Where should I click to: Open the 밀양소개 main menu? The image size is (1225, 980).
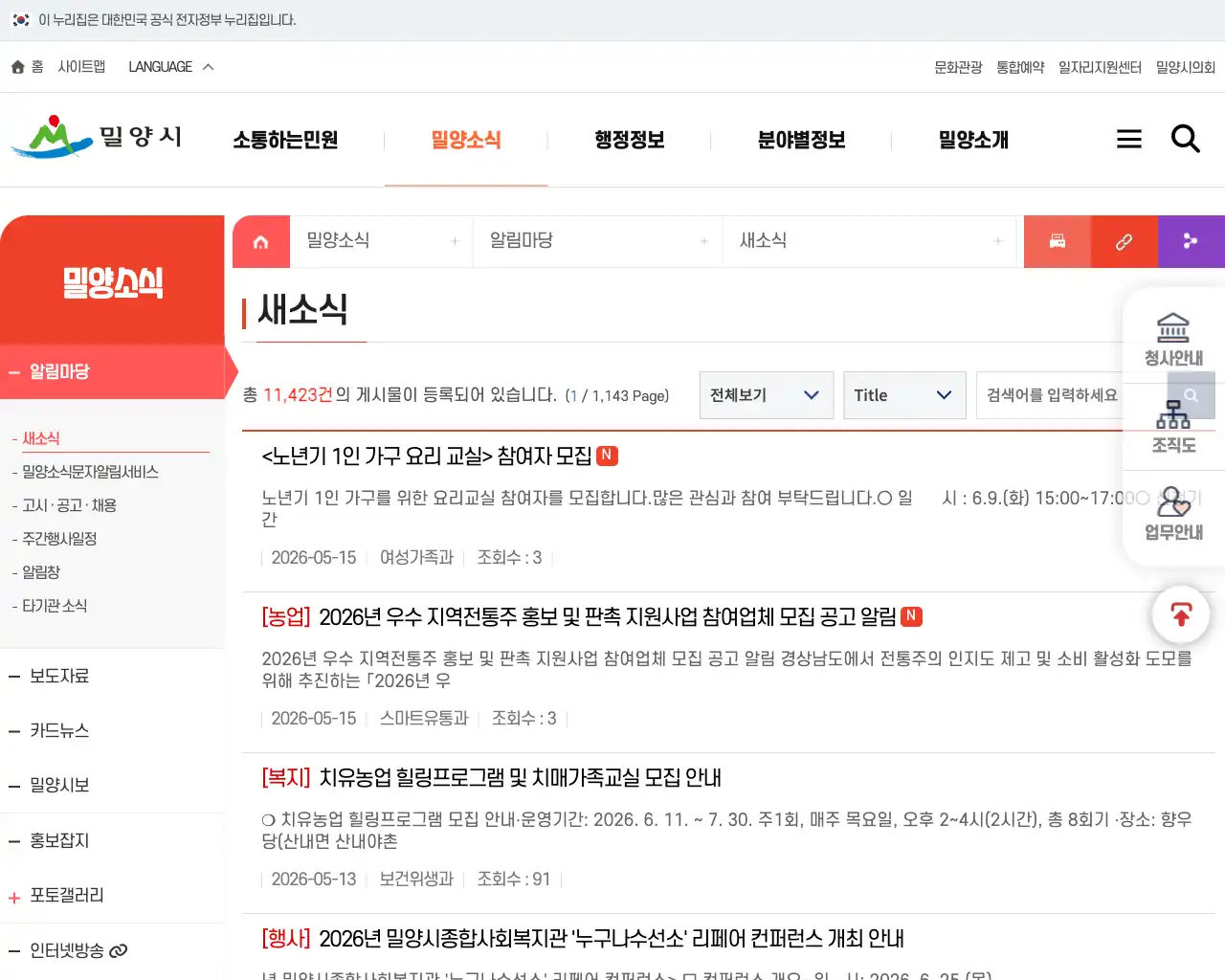click(973, 140)
